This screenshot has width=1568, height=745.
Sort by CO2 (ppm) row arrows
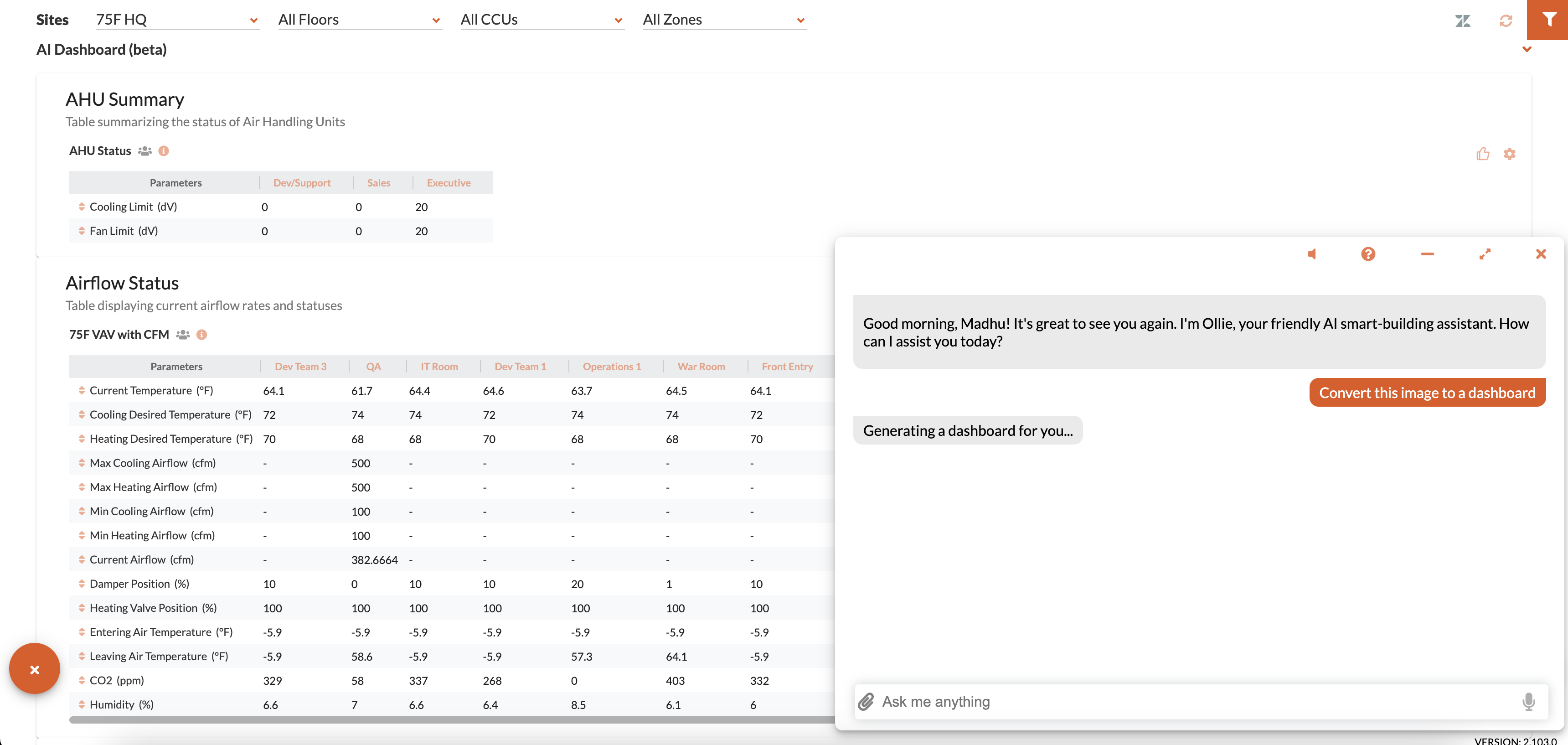(x=82, y=680)
